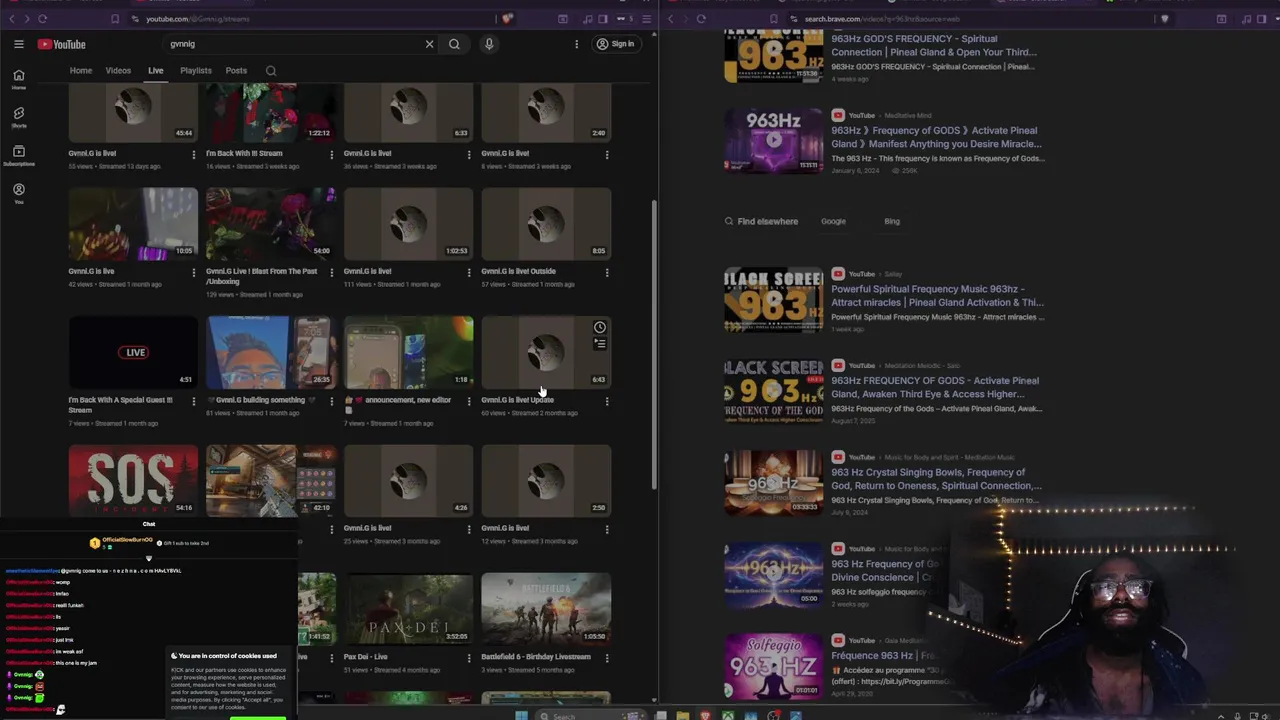Open 963 Hz Crystal Singing Bowls result
This screenshot has width=1280, height=720.
(x=936, y=479)
